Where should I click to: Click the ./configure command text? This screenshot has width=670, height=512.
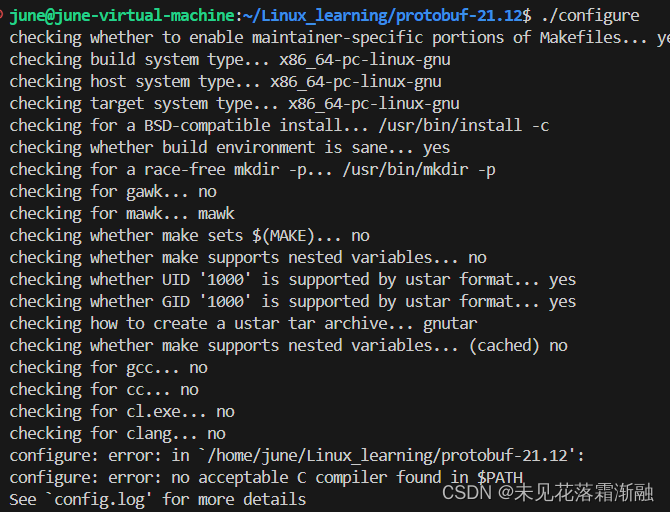click(x=590, y=16)
